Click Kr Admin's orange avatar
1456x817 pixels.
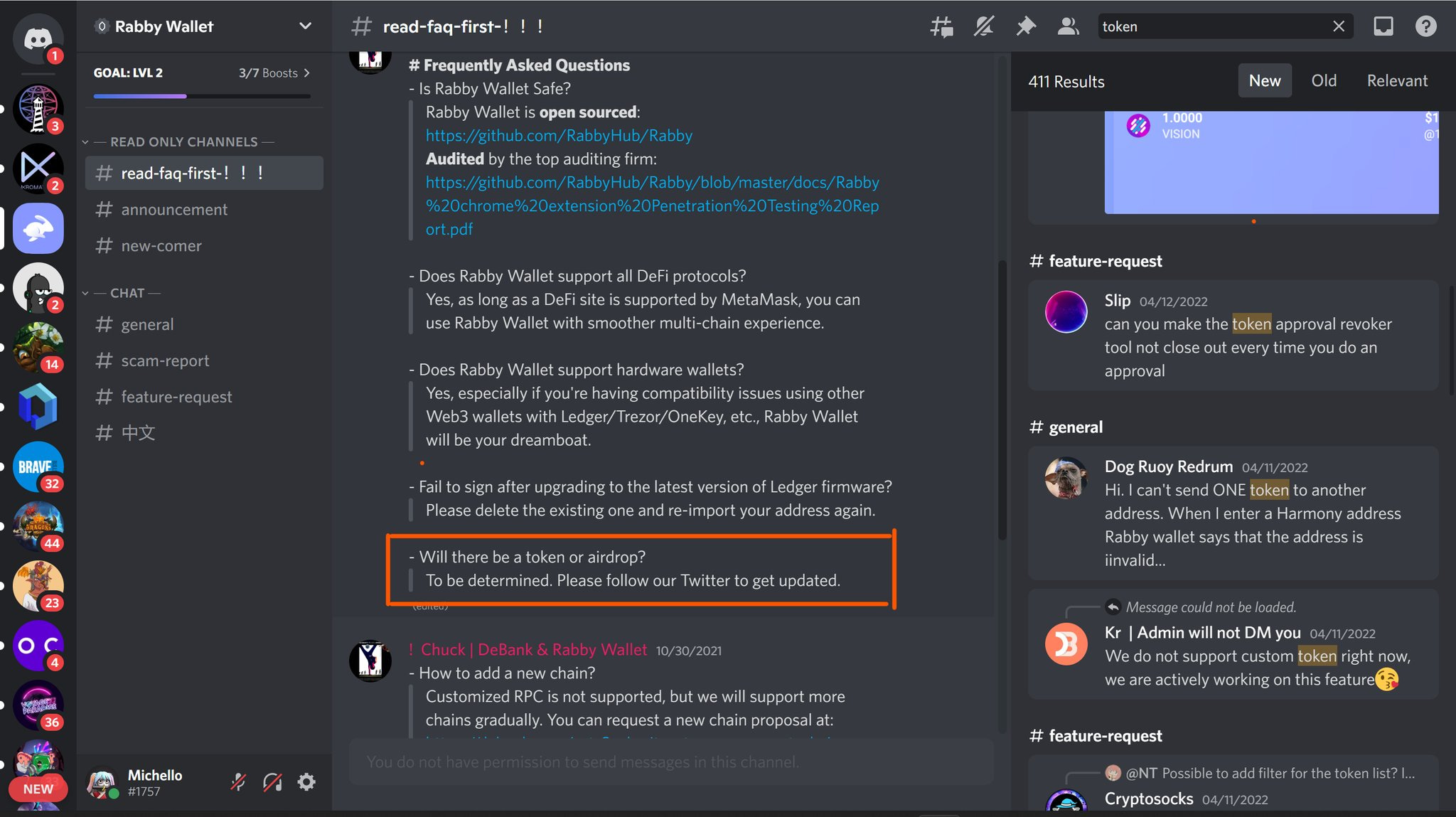(x=1066, y=644)
